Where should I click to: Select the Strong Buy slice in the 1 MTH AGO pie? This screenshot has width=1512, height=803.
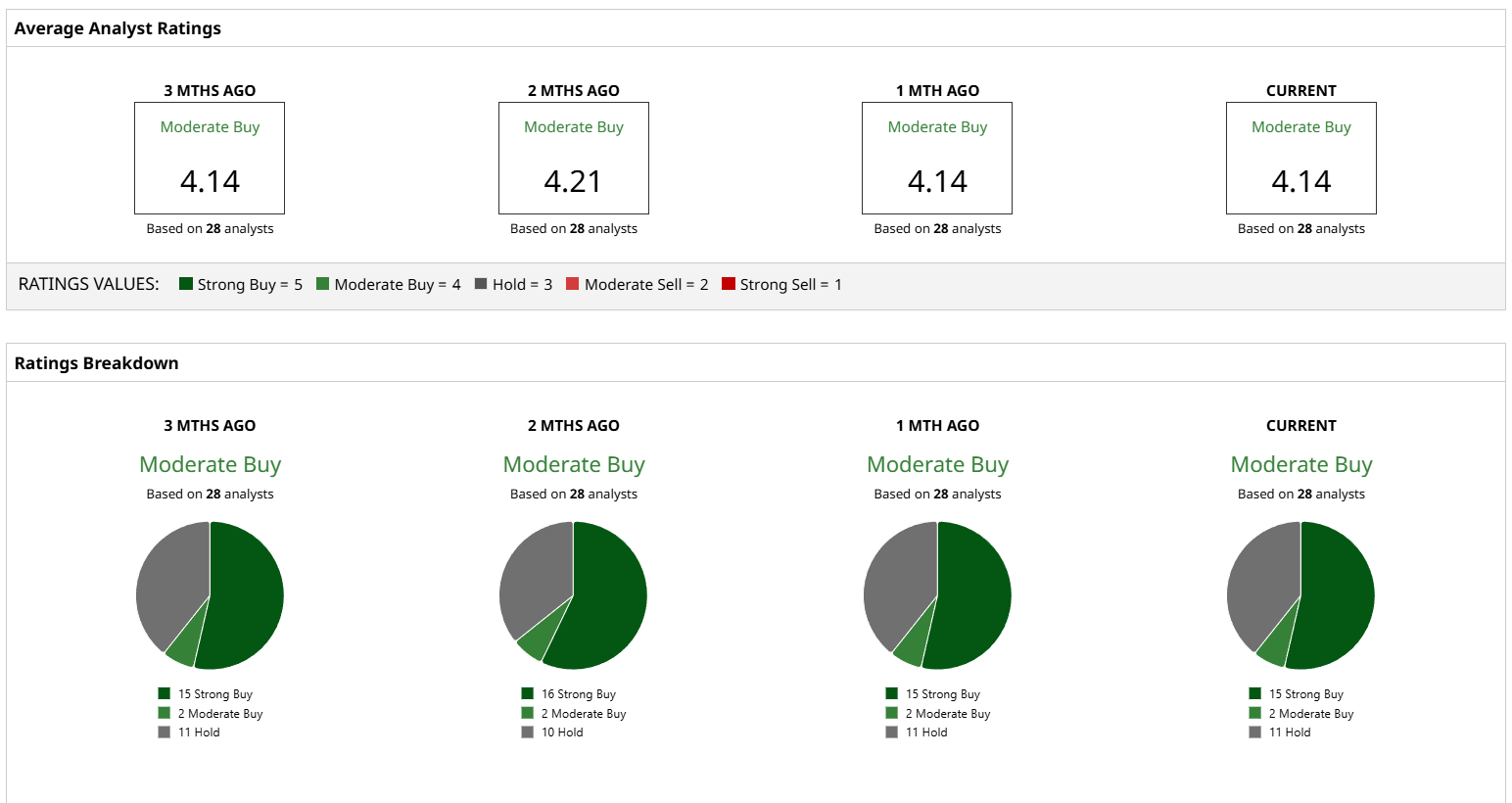point(972,595)
